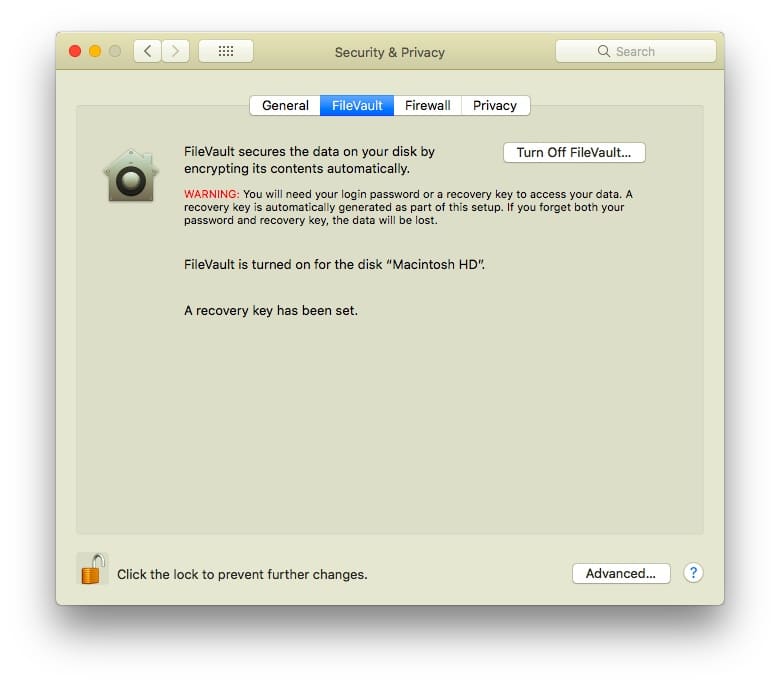Click "Click the lock to prevent further changes." text
Viewport: 780px width, 685px height.
point(242,575)
